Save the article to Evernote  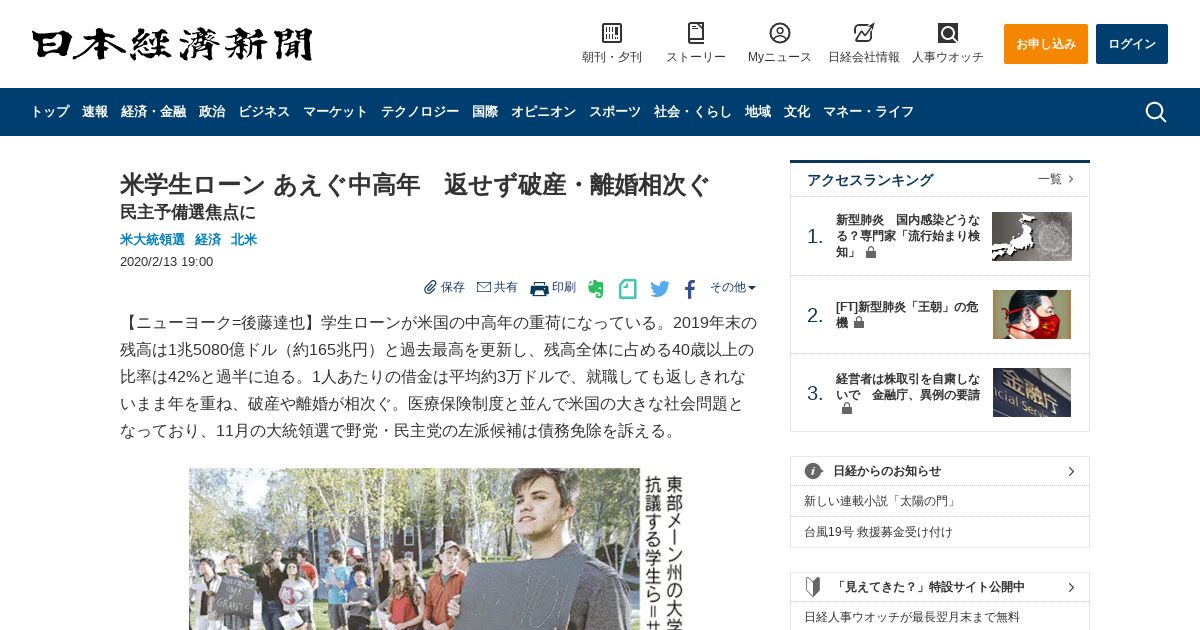pyautogui.click(x=596, y=289)
